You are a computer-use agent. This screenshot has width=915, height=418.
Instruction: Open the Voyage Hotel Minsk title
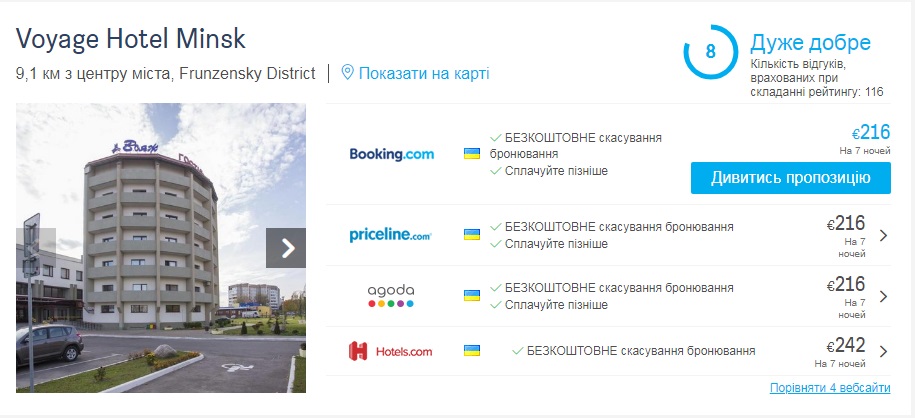click(131, 40)
